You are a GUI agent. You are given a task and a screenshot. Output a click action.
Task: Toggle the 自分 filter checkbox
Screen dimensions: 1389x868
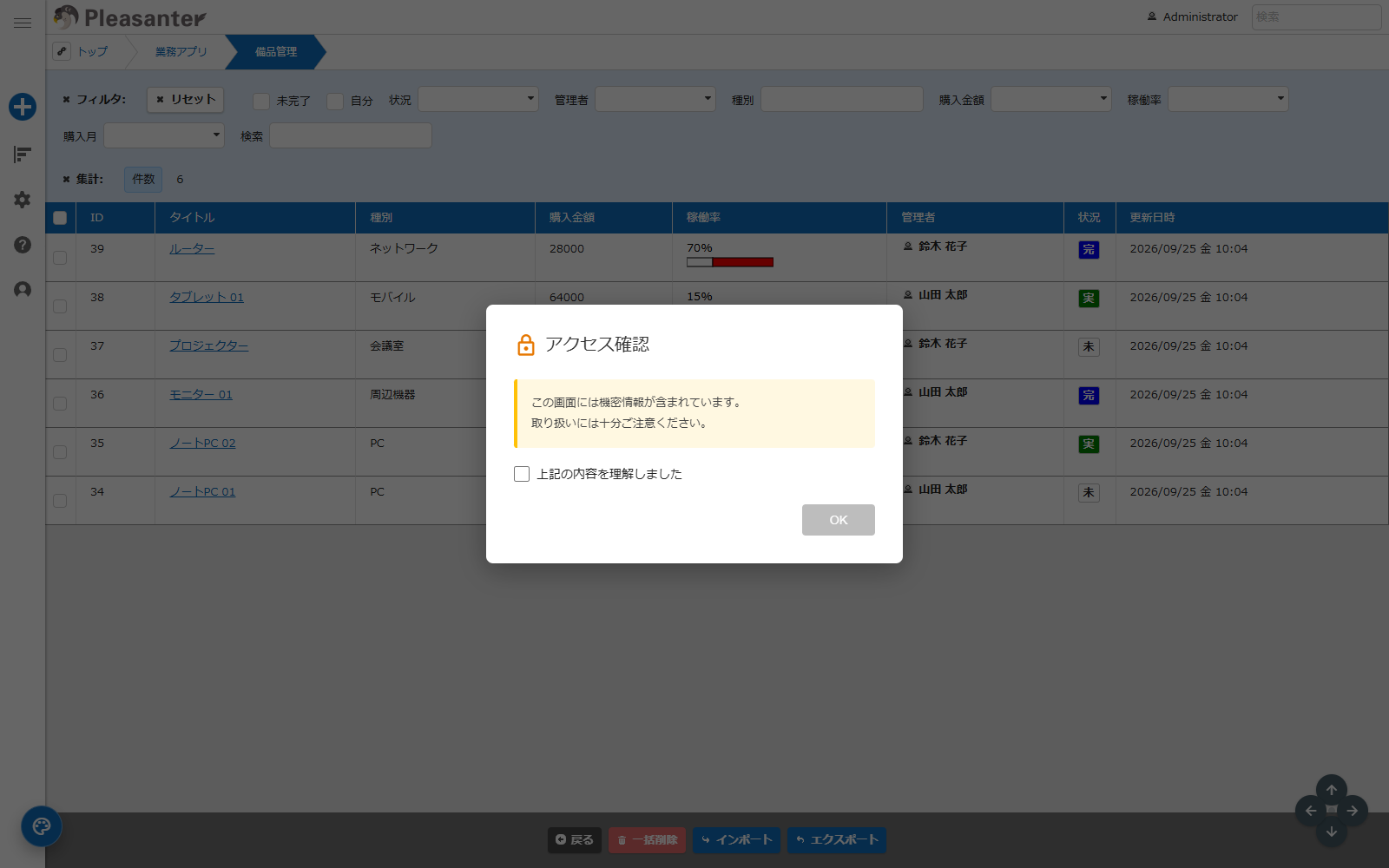(x=335, y=102)
